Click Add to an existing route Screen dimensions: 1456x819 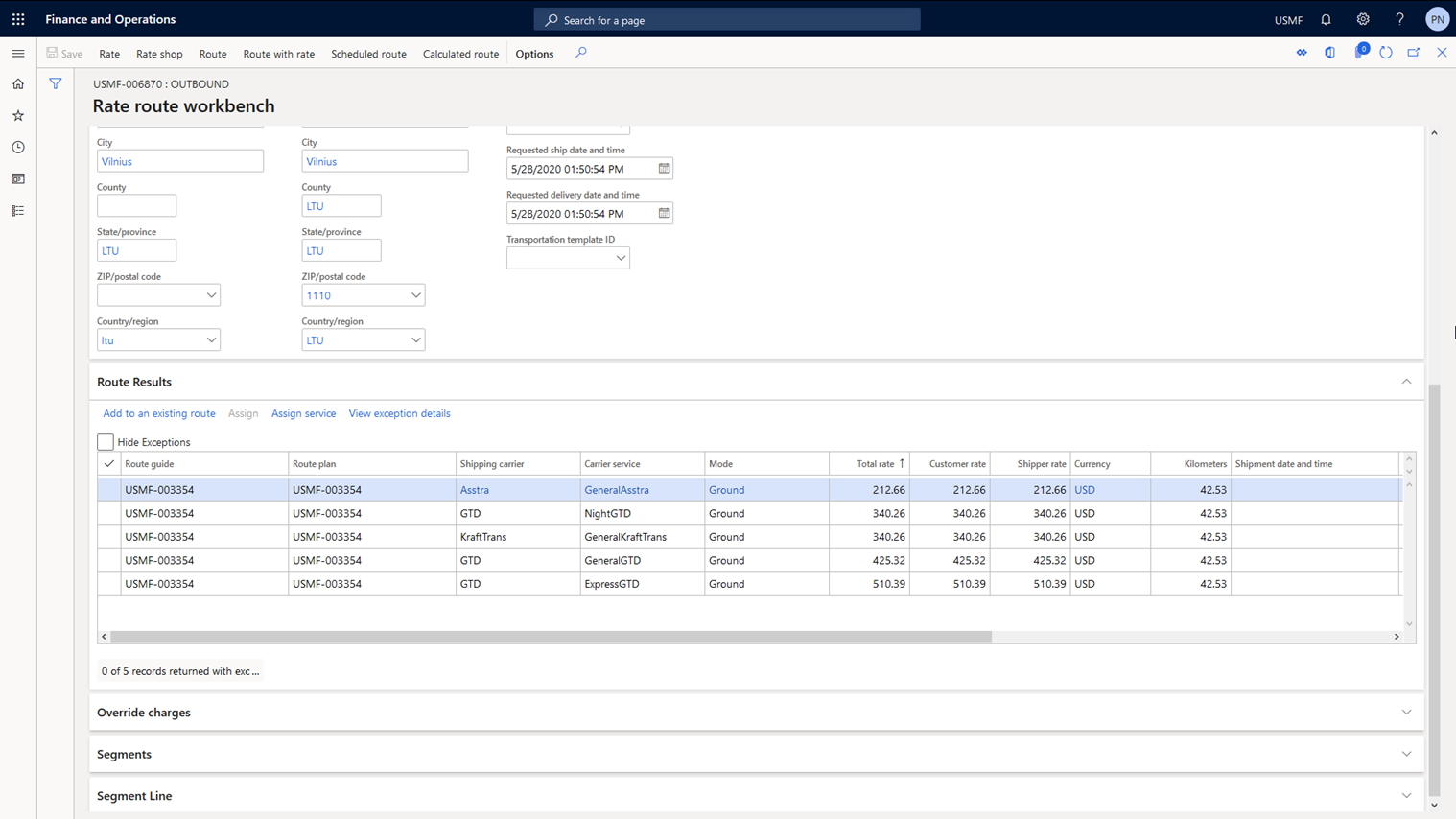pyautogui.click(x=159, y=413)
